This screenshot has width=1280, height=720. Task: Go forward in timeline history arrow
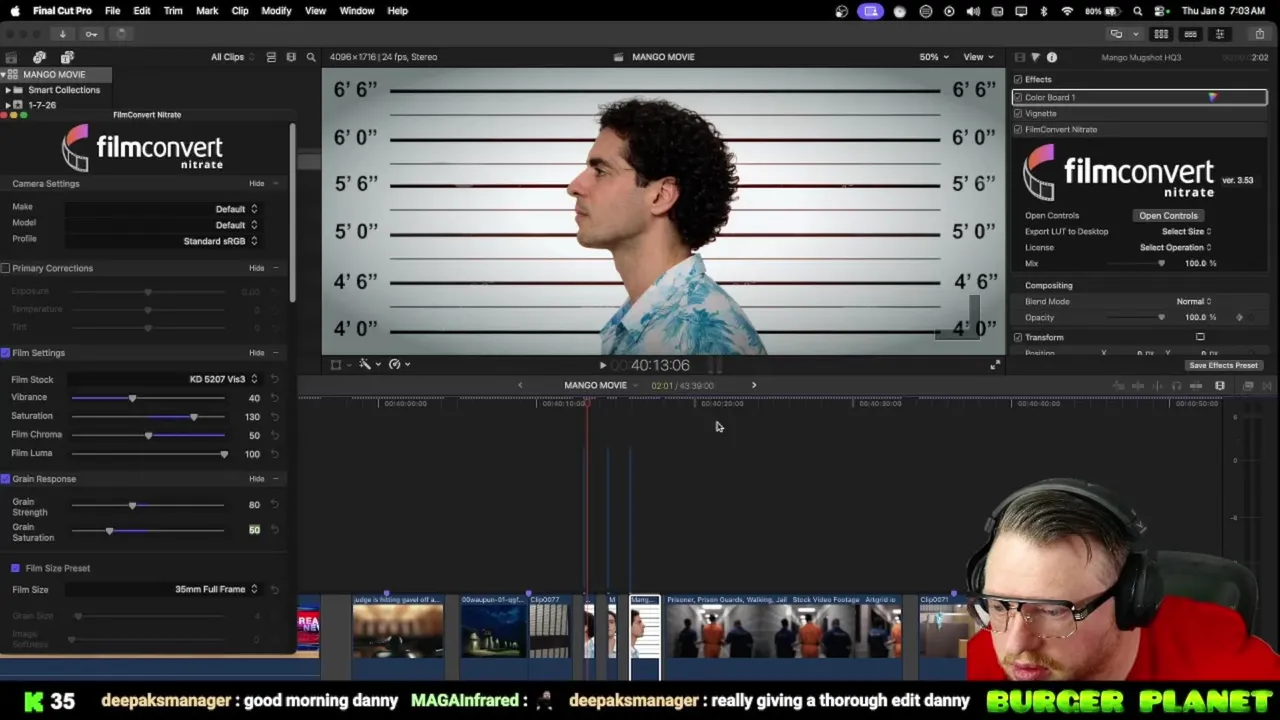click(x=754, y=385)
